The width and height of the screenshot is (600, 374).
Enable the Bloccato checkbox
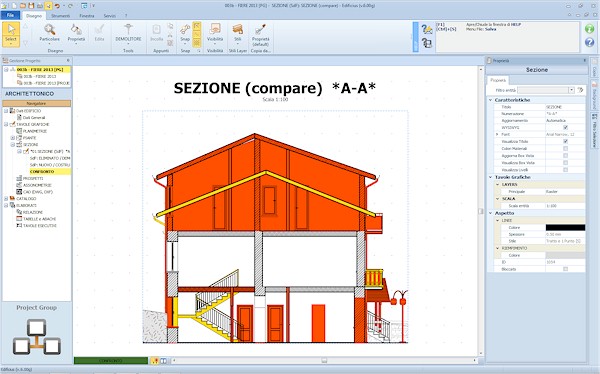(x=566, y=269)
